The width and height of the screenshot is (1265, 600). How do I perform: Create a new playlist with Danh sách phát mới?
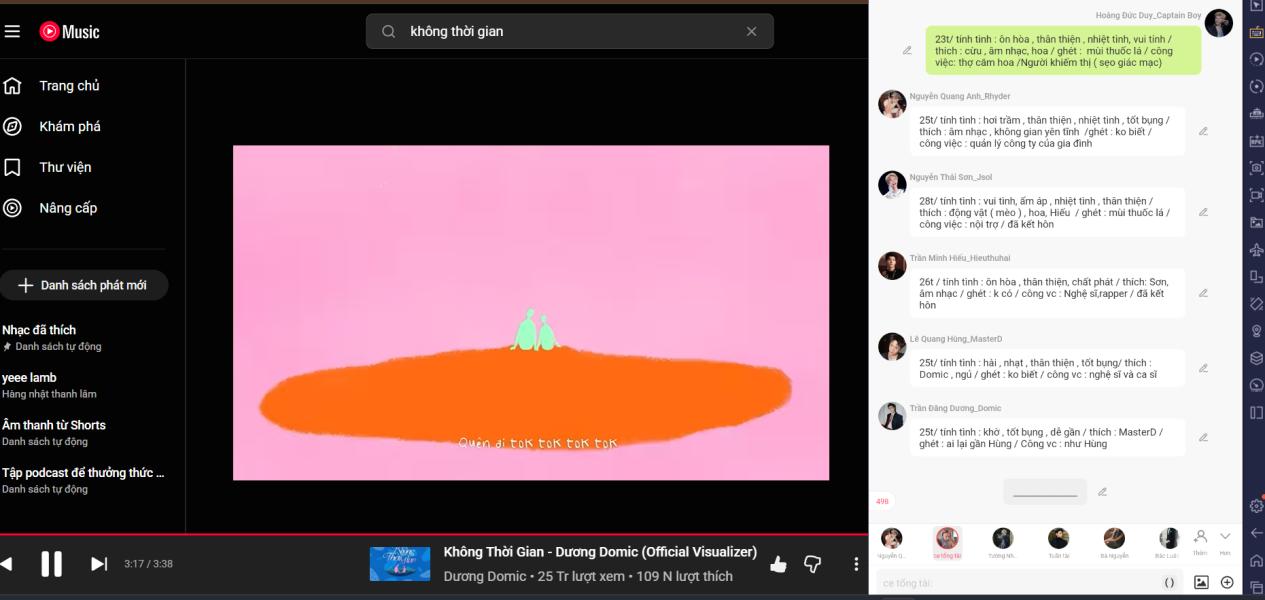point(83,285)
